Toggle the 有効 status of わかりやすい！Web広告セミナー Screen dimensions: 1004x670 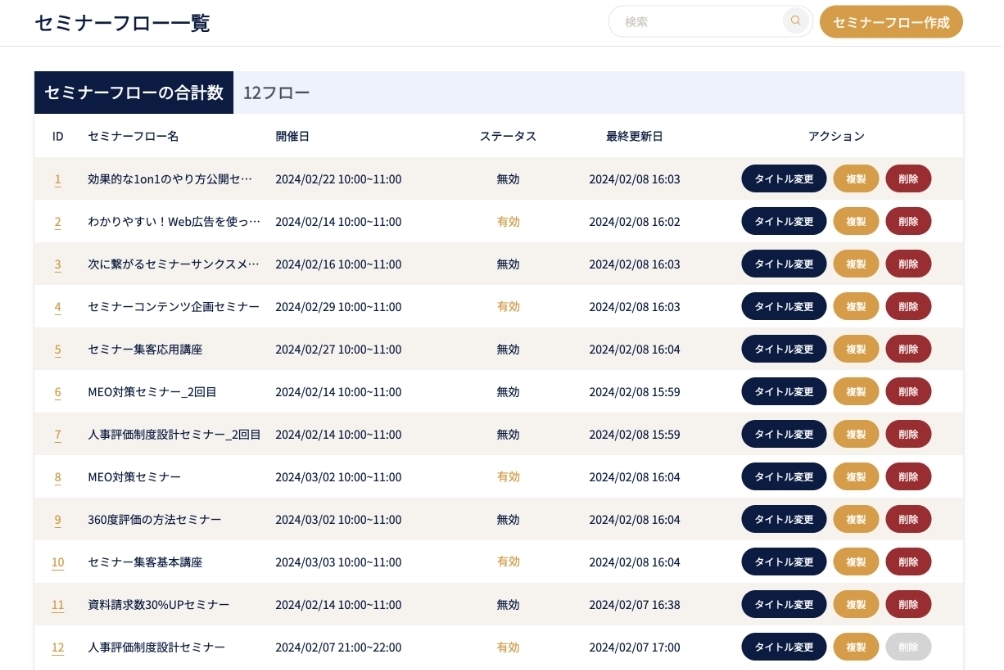coord(509,221)
